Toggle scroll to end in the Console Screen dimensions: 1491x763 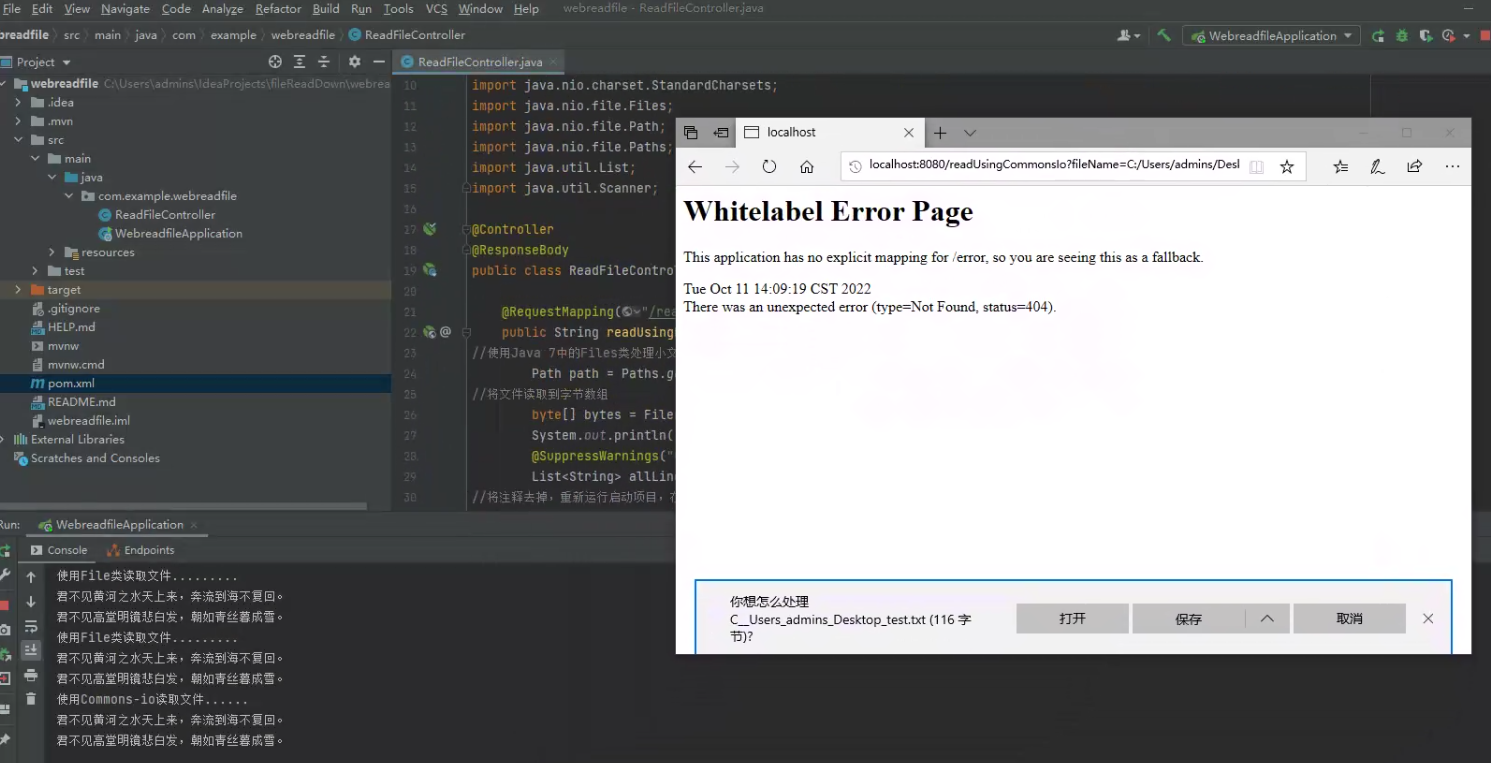click(31, 650)
